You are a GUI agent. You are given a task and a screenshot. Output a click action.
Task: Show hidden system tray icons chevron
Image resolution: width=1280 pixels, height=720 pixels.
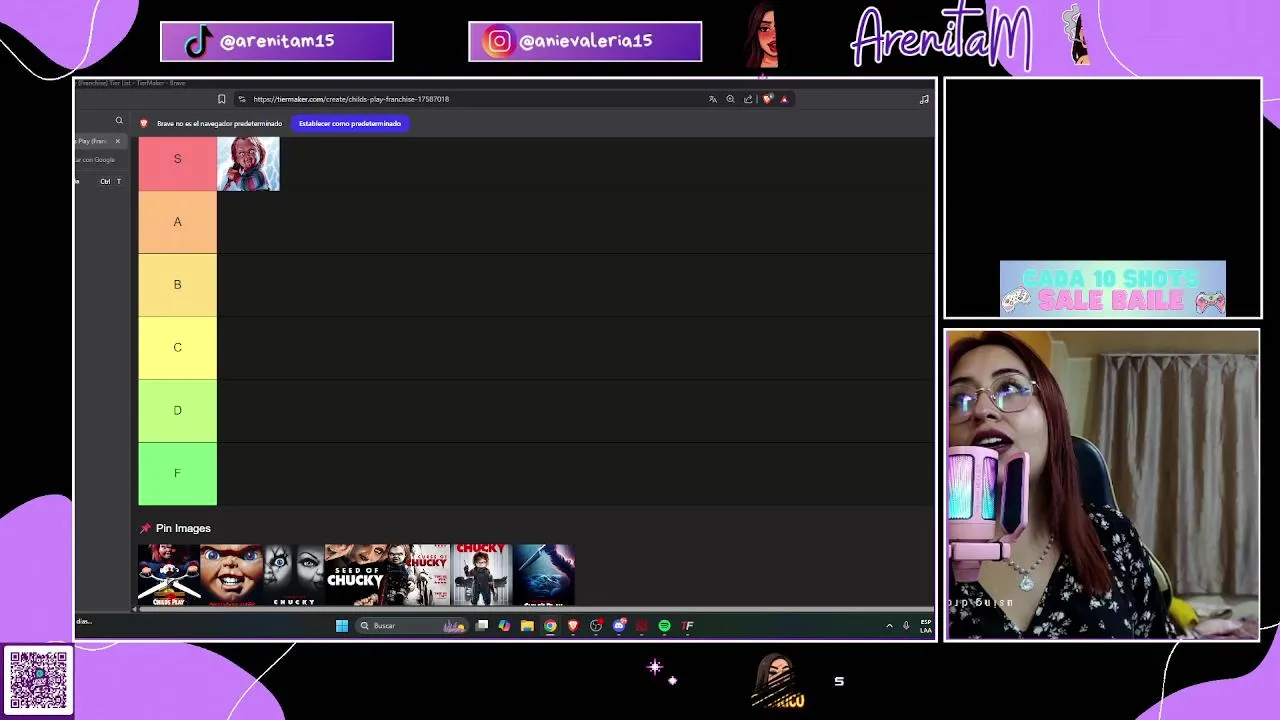pyautogui.click(x=889, y=626)
